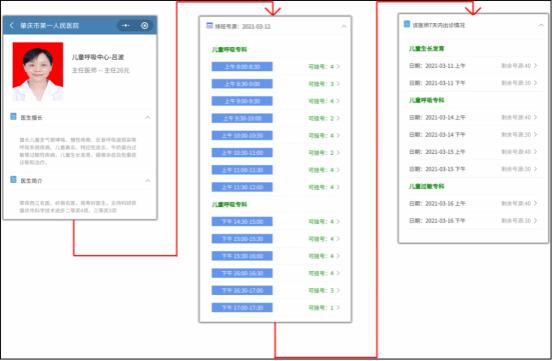
Task: Open arrow on the 下午 15:30-16:00 row
Action: [338, 256]
